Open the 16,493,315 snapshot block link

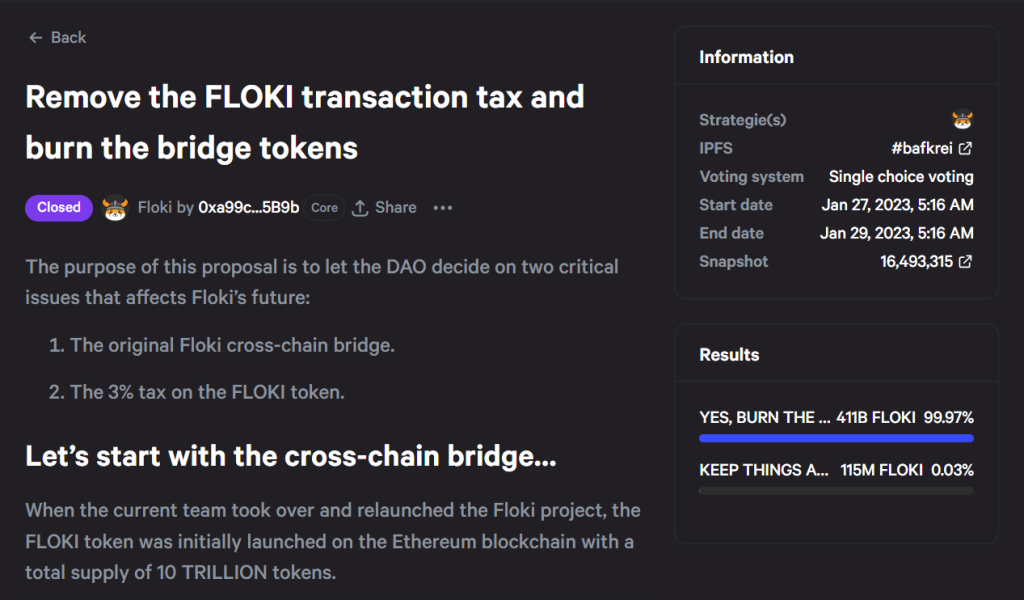pyautogui.click(x=914, y=261)
